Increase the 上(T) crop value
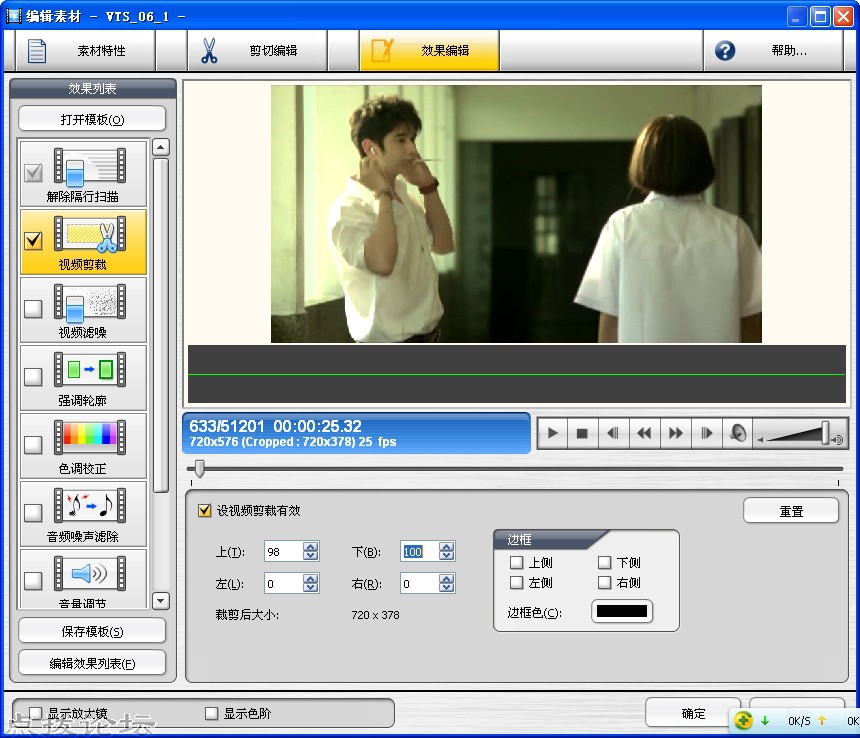The width and height of the screenshot is (860, 738). pyautogui.click(x=310, y=547)
